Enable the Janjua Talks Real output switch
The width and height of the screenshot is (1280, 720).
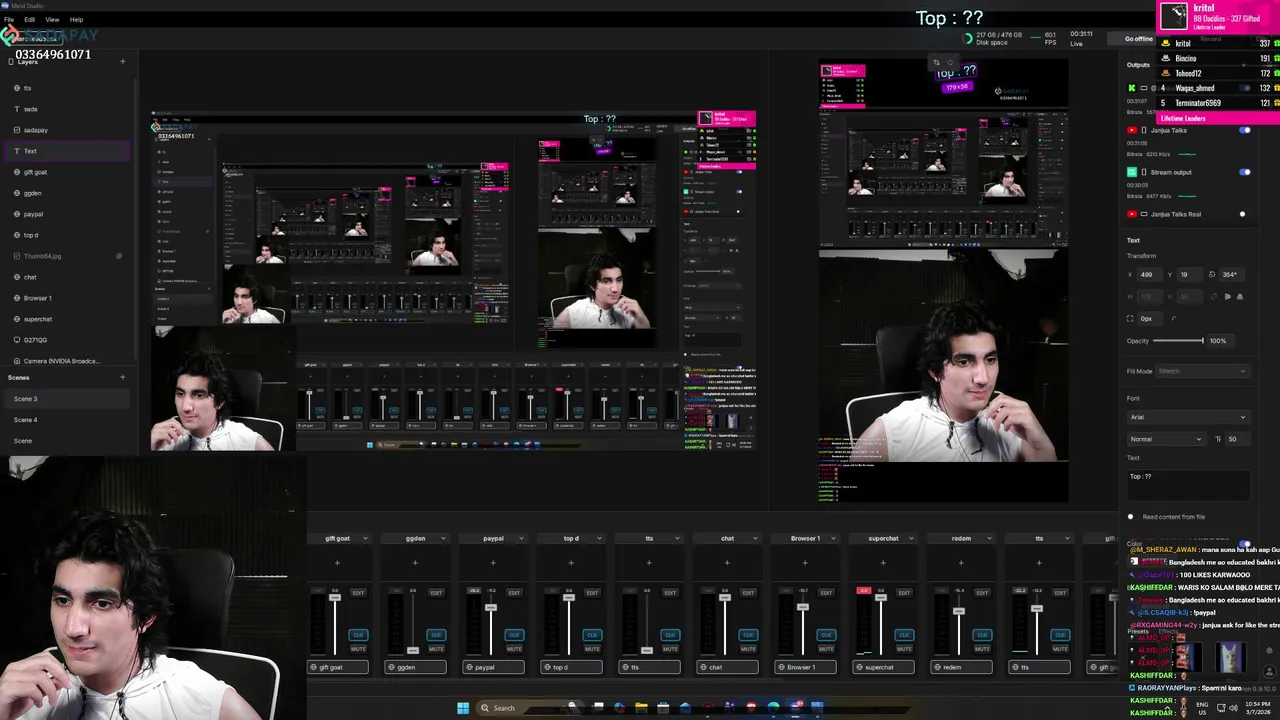(x=1243, y=214)
